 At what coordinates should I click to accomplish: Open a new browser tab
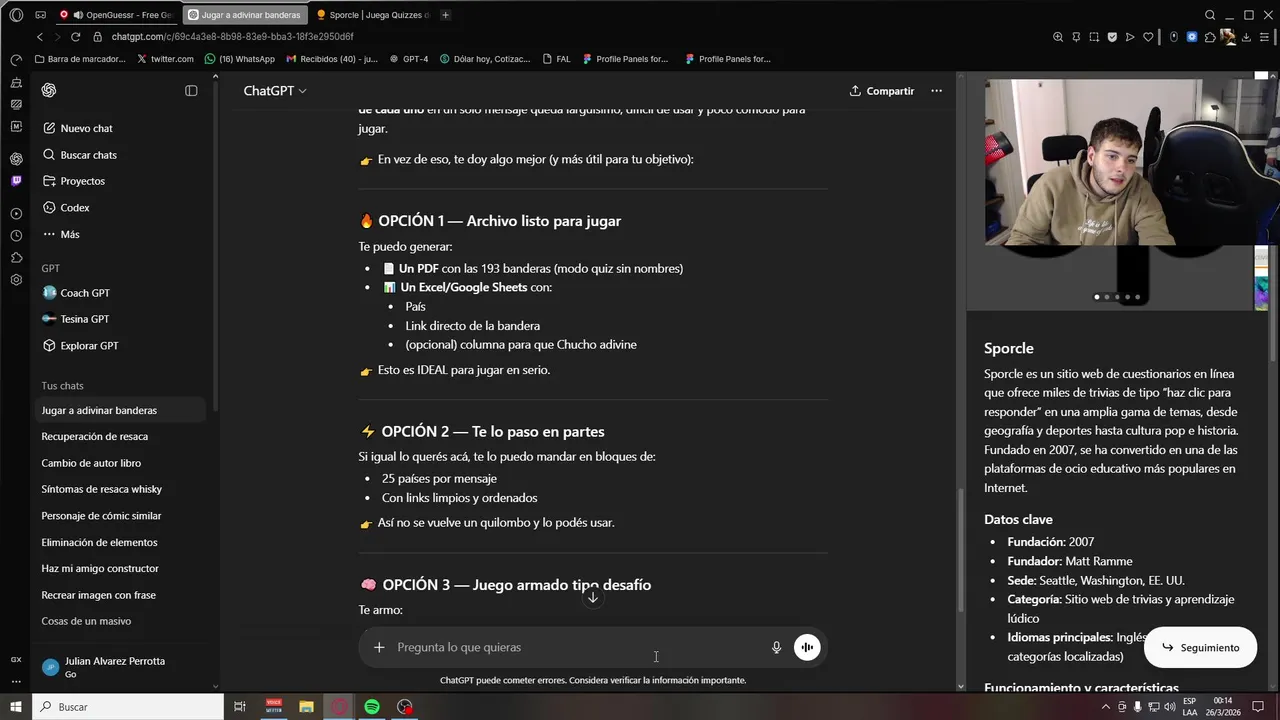tap(445, 15)
